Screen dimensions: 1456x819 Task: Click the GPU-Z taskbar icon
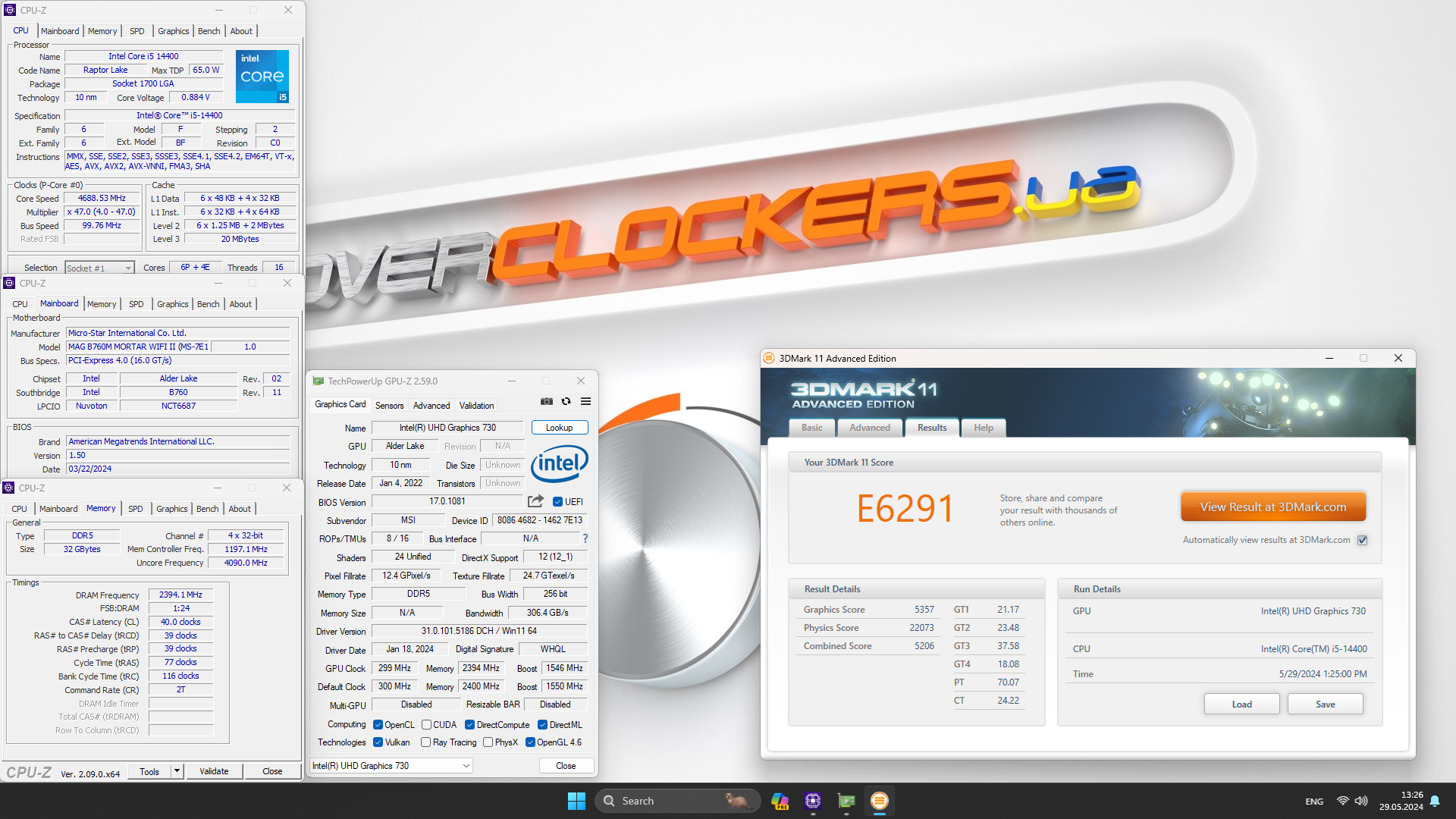point(846,801)
